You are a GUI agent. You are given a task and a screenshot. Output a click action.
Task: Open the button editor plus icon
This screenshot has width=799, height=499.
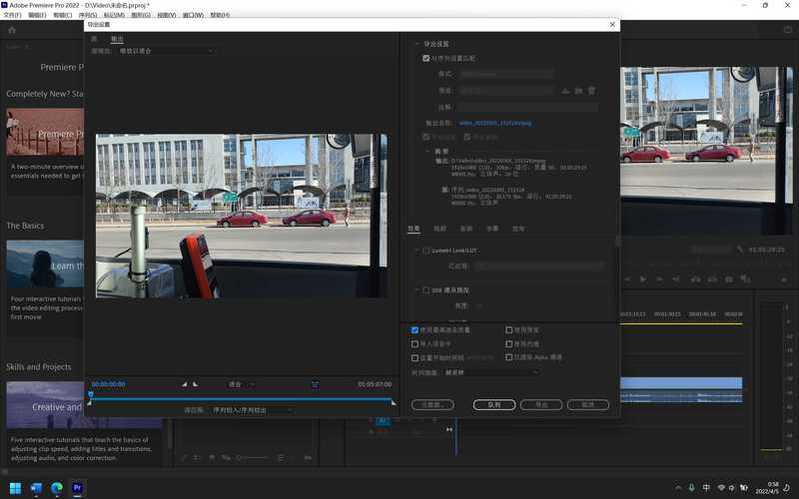784,280
